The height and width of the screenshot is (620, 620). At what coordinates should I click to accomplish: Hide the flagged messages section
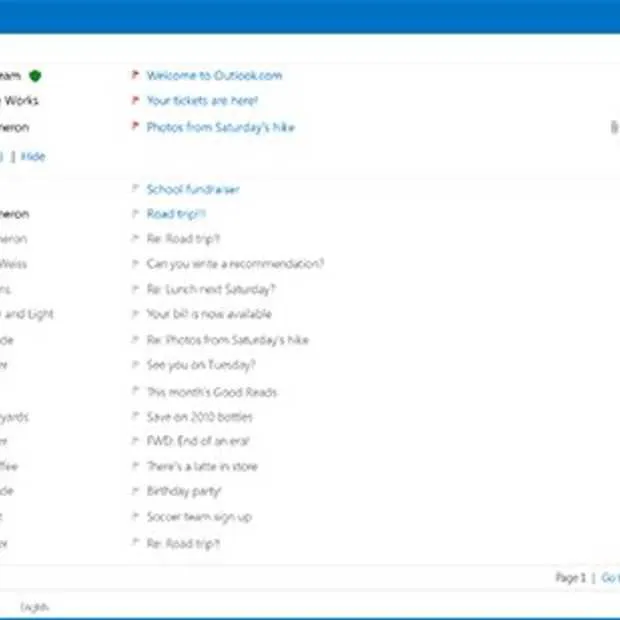click(33, 156)
